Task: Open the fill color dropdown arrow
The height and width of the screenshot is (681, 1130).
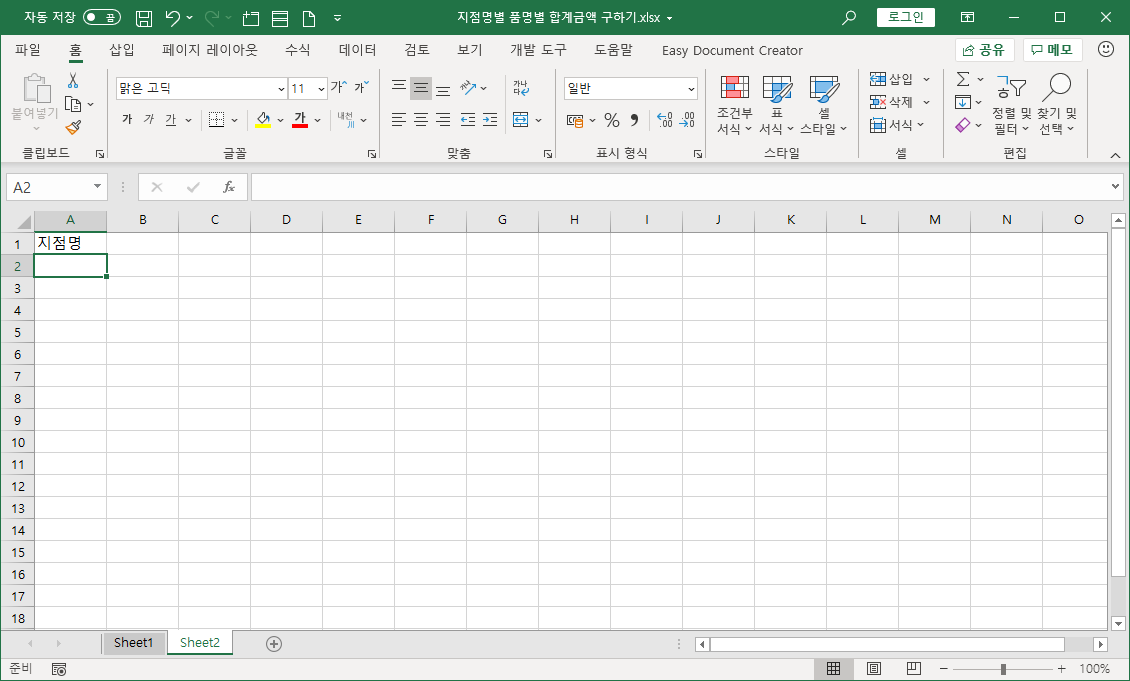Action: click(280, 120)
